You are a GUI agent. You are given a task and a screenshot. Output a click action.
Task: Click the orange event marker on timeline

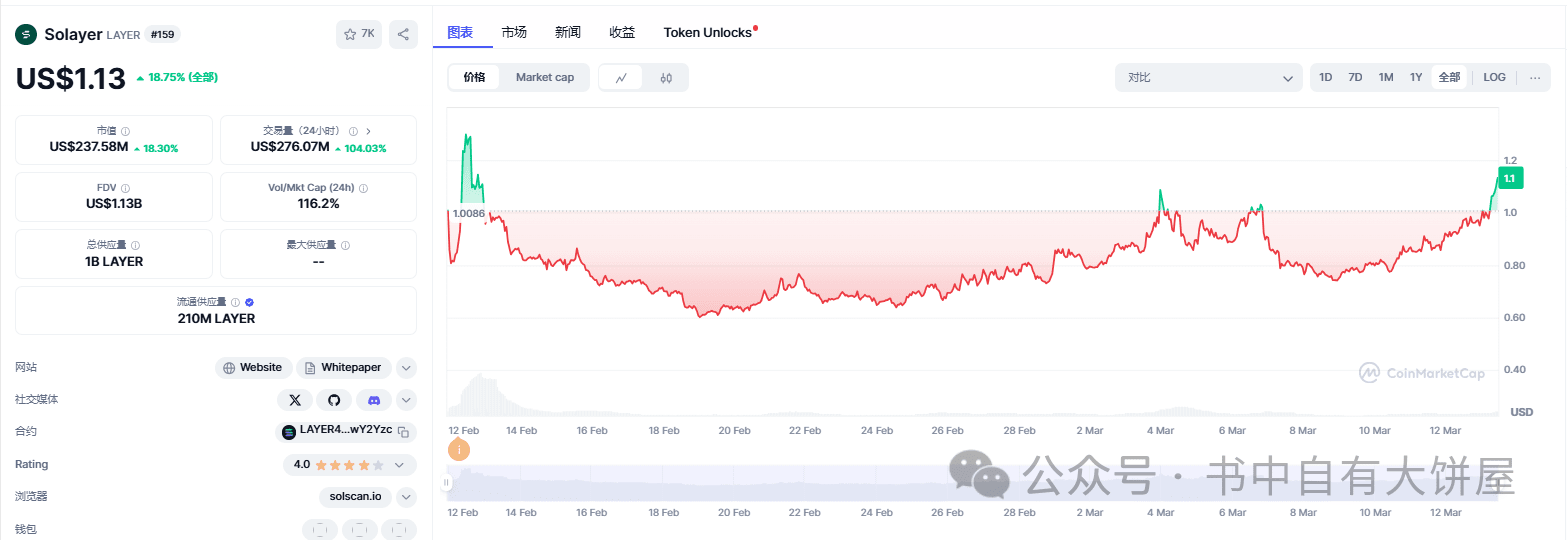pyautogui.click(x=459, y=450)
